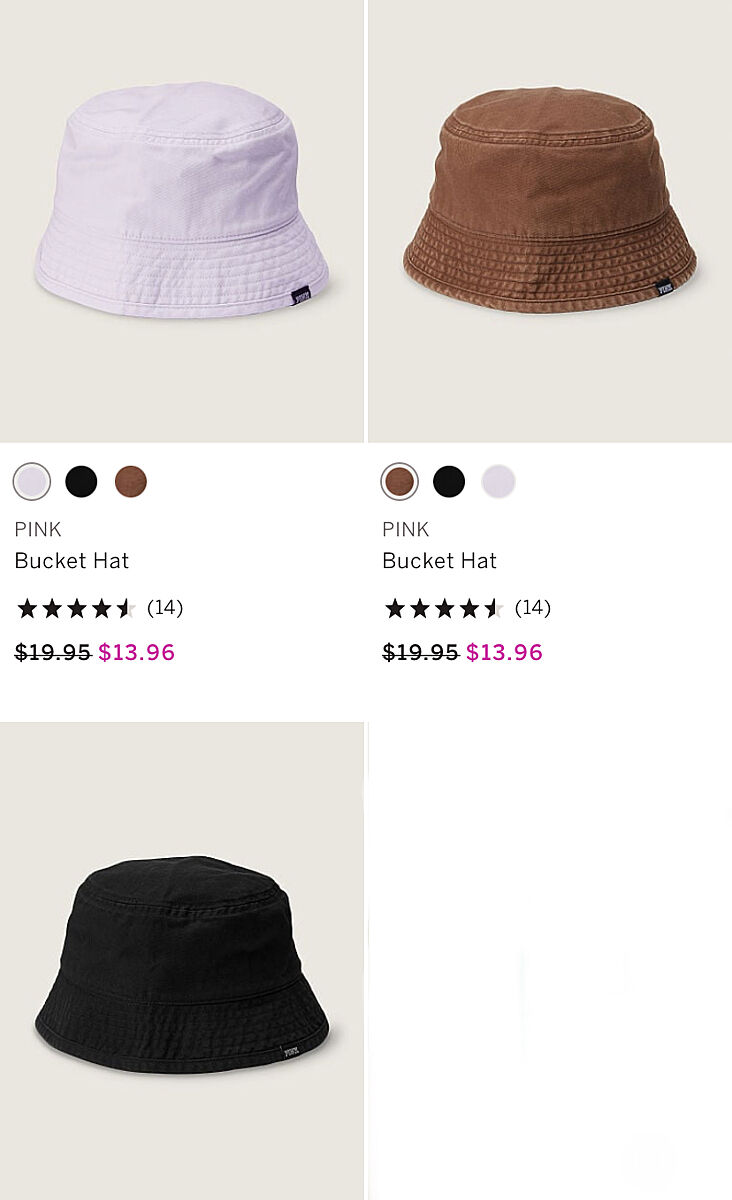Open the (14) reviews count for lilac hat
732x1200 pixels.
(x=165, y=608)
